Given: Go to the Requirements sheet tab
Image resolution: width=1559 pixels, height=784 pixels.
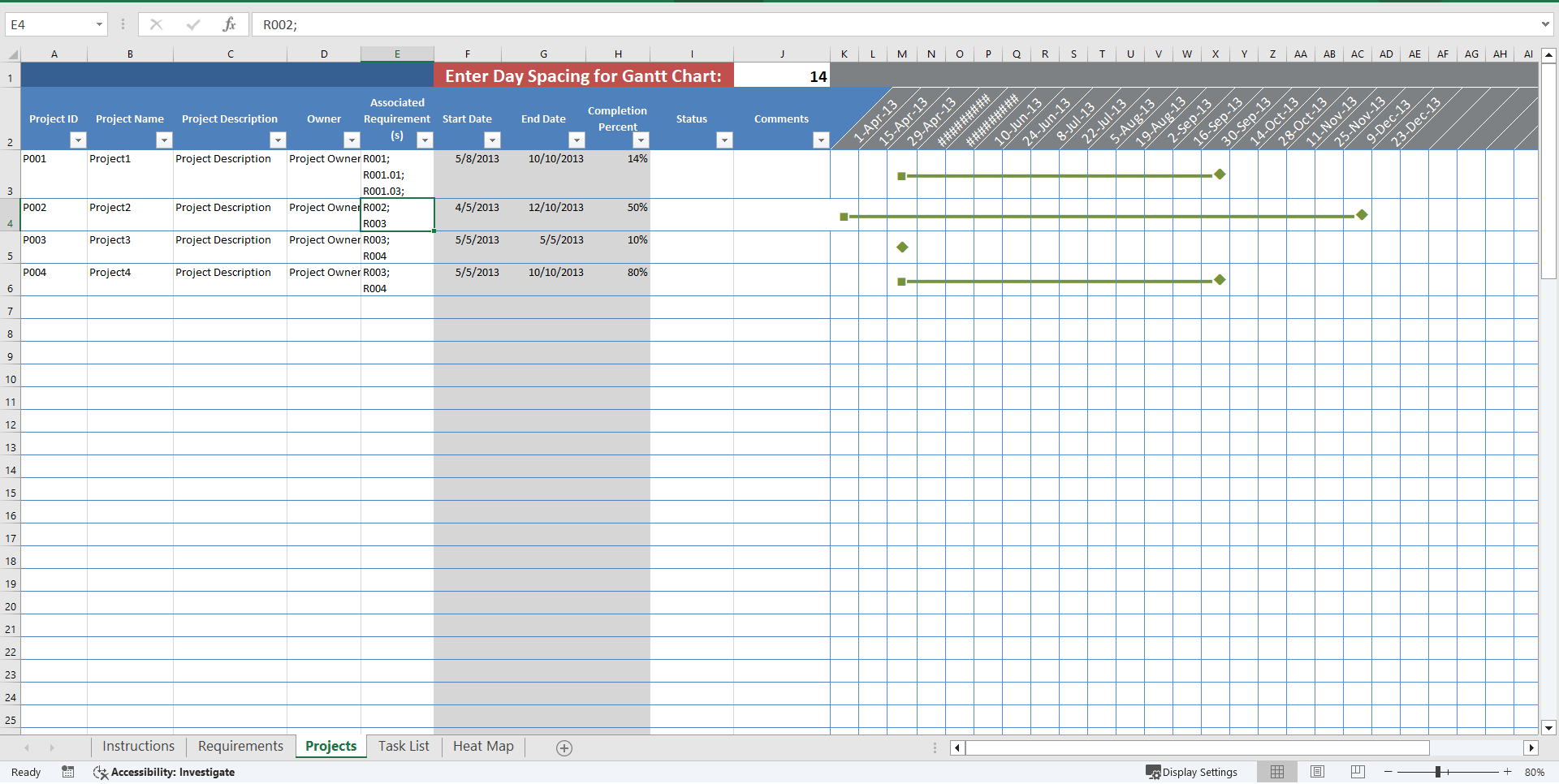Looking at the screenshot, I should tap(240, 746).
